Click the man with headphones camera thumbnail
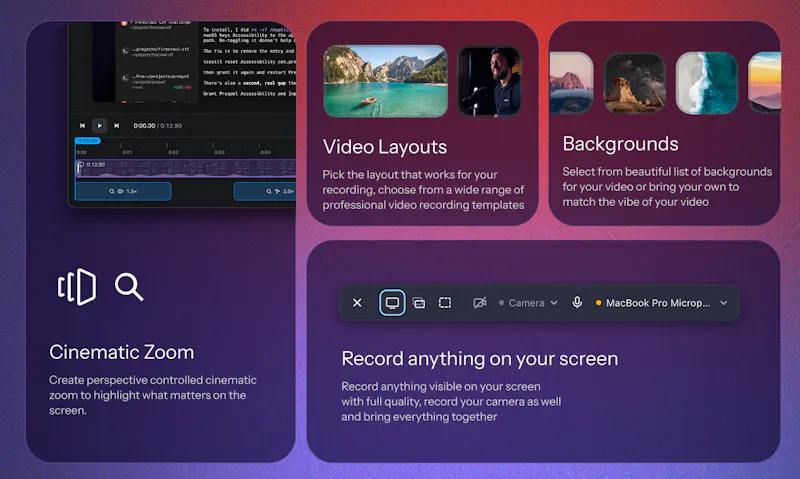Image resolution: width=800 pixels, height=479 pixels. point(490,82)
